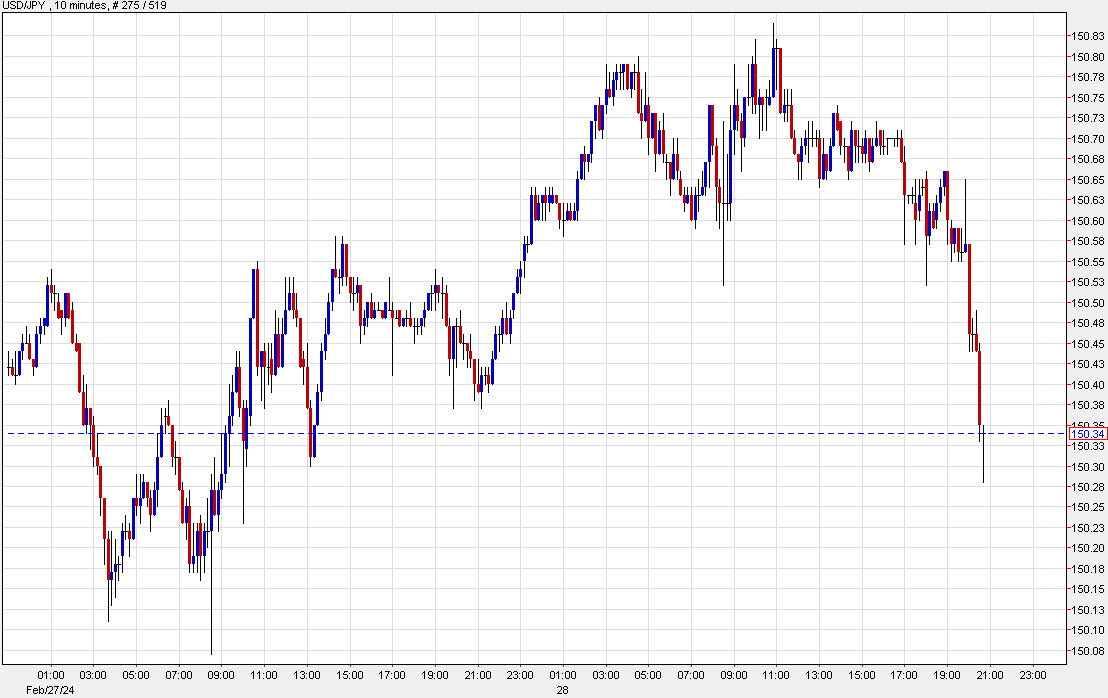
Task: Click the 28 date label on time axis
Action: (562, 690)
